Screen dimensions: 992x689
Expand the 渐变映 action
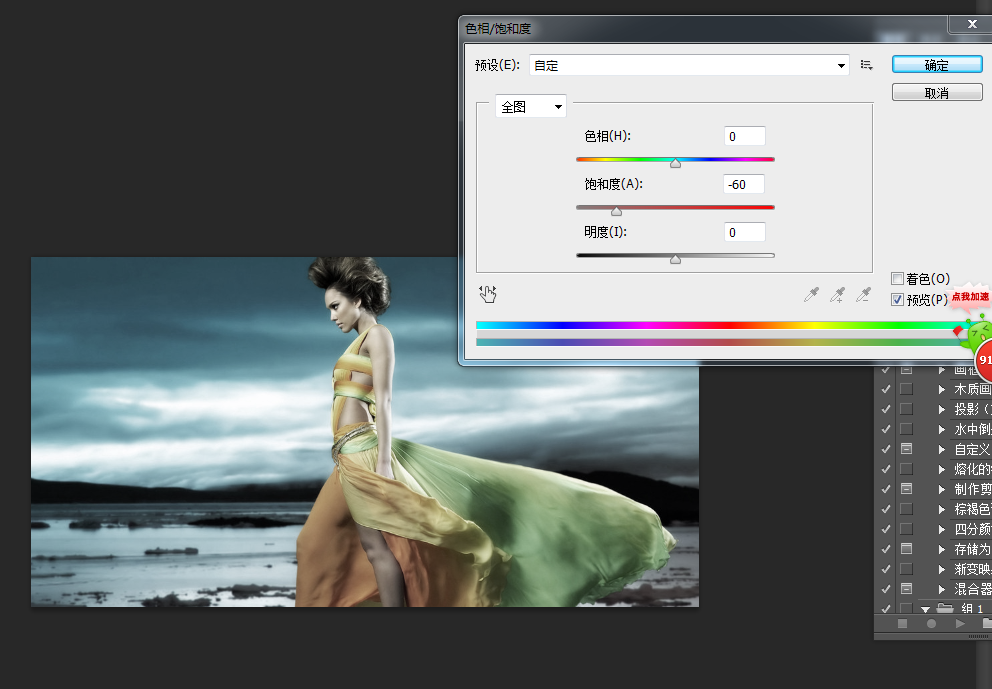[x=942, y=569]
